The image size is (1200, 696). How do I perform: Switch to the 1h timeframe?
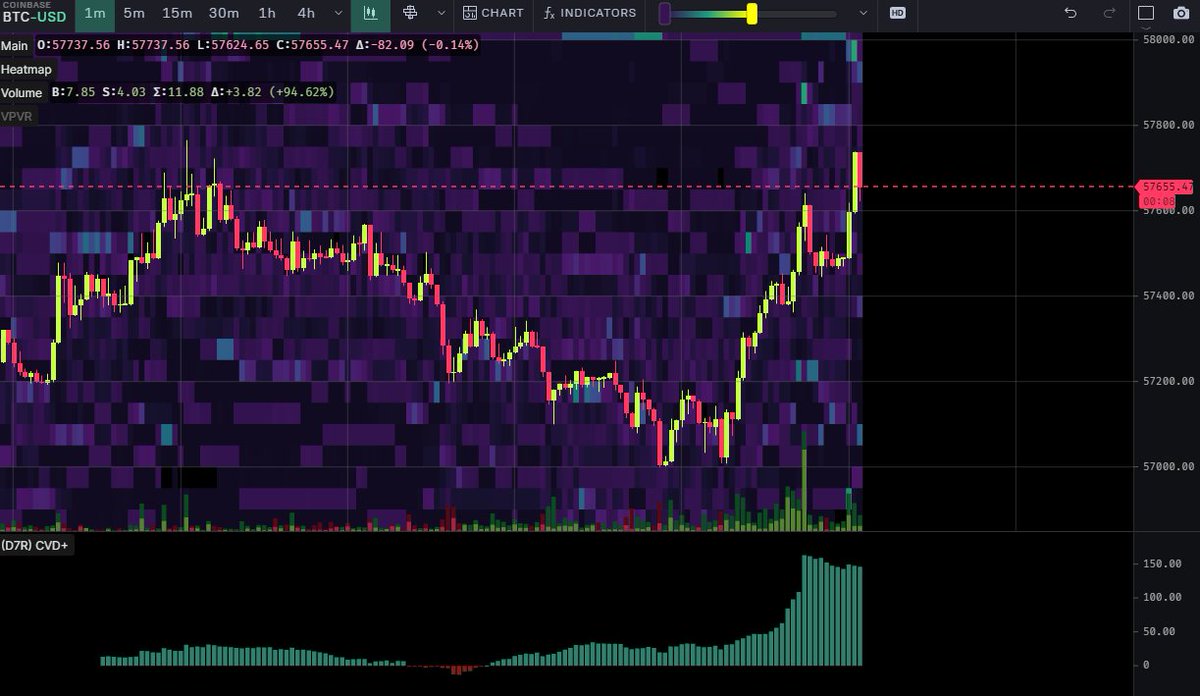[x=267, y=13]
